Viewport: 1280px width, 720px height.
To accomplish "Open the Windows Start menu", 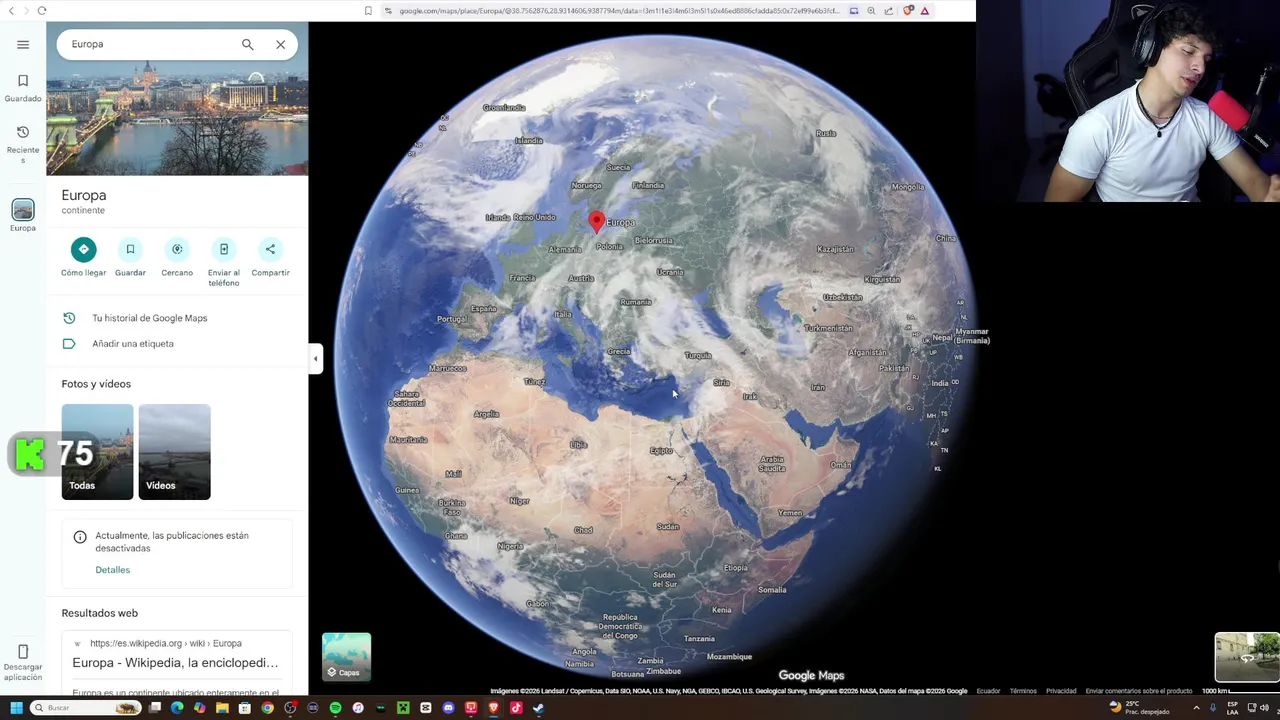I will pos(16,708).
